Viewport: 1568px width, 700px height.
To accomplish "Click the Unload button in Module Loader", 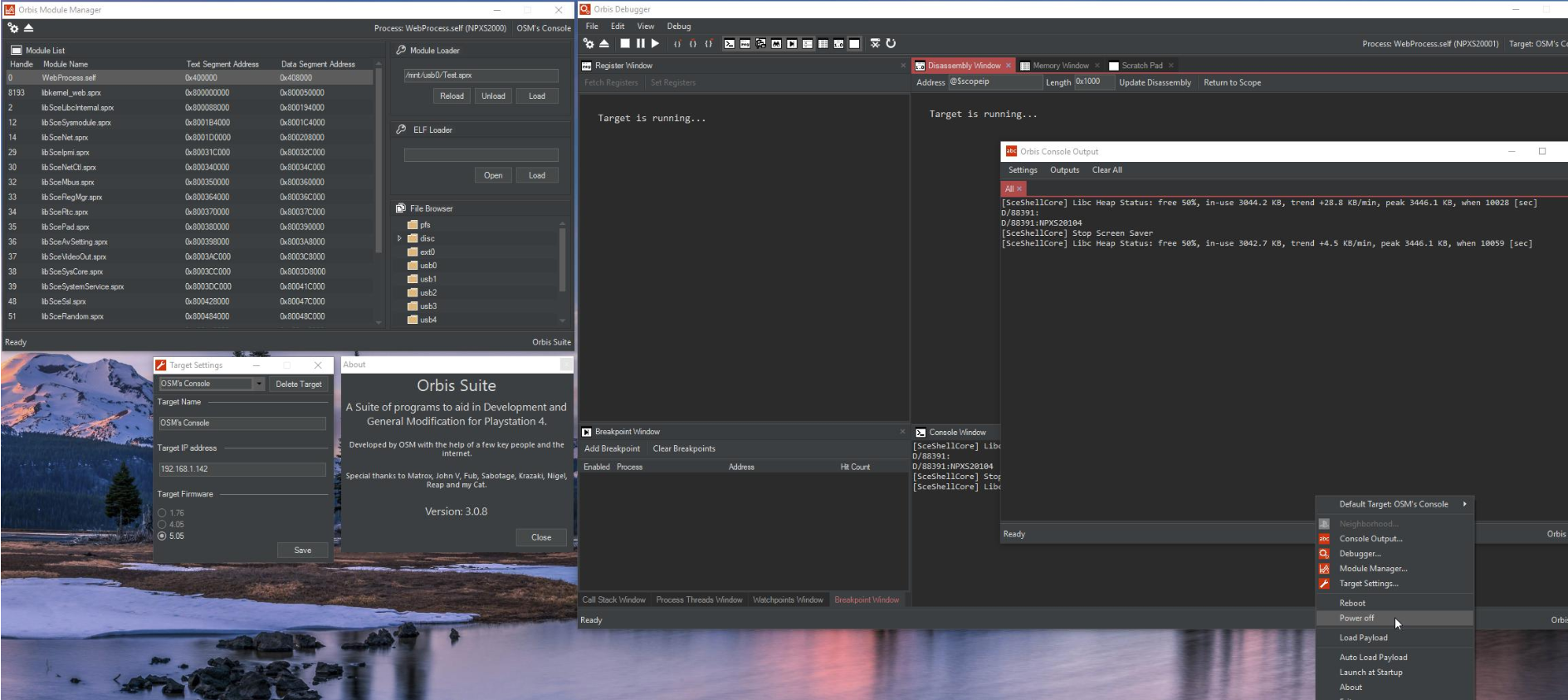I will pos(493,96).
